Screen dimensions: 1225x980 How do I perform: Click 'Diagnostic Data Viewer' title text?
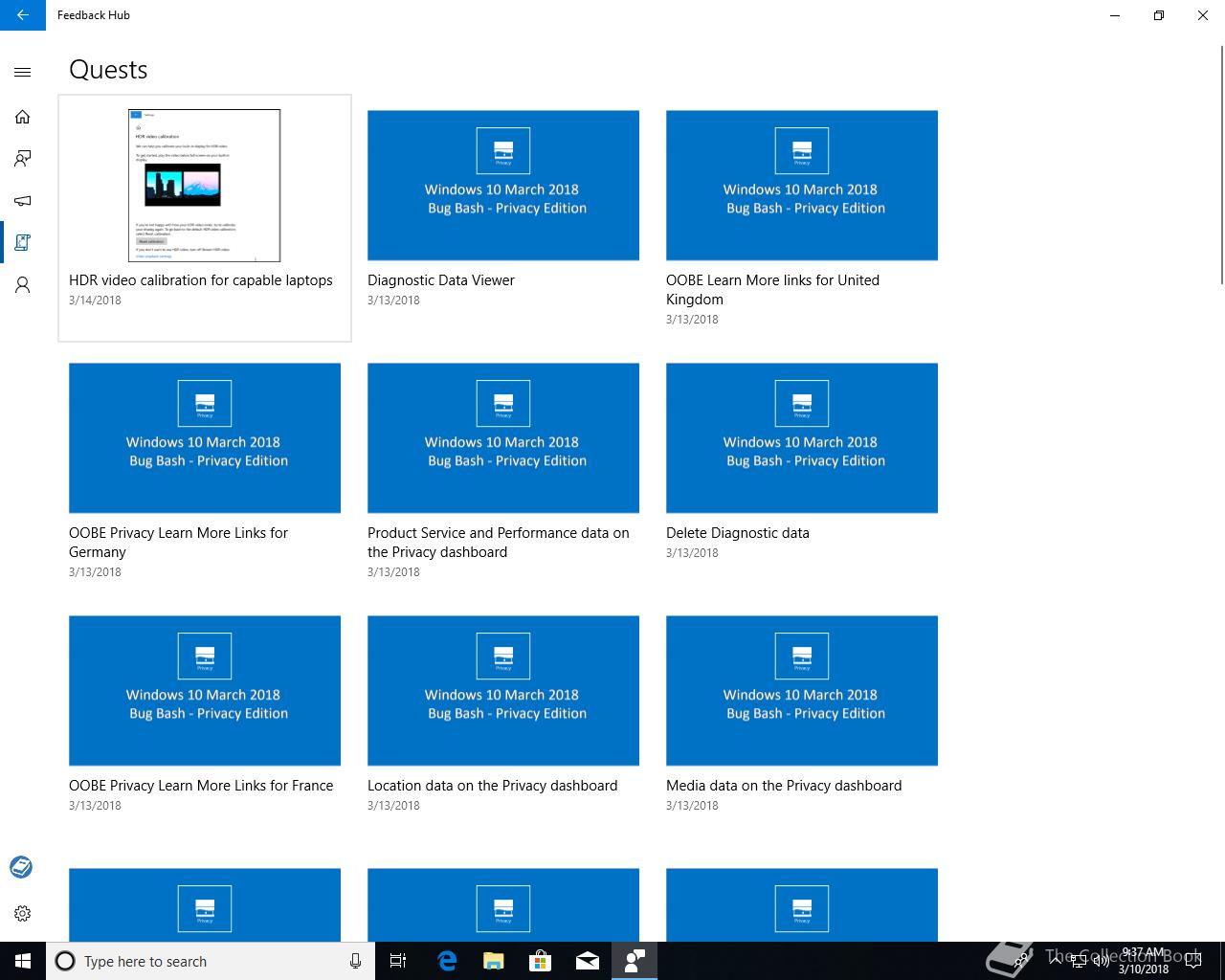[441, 280]
